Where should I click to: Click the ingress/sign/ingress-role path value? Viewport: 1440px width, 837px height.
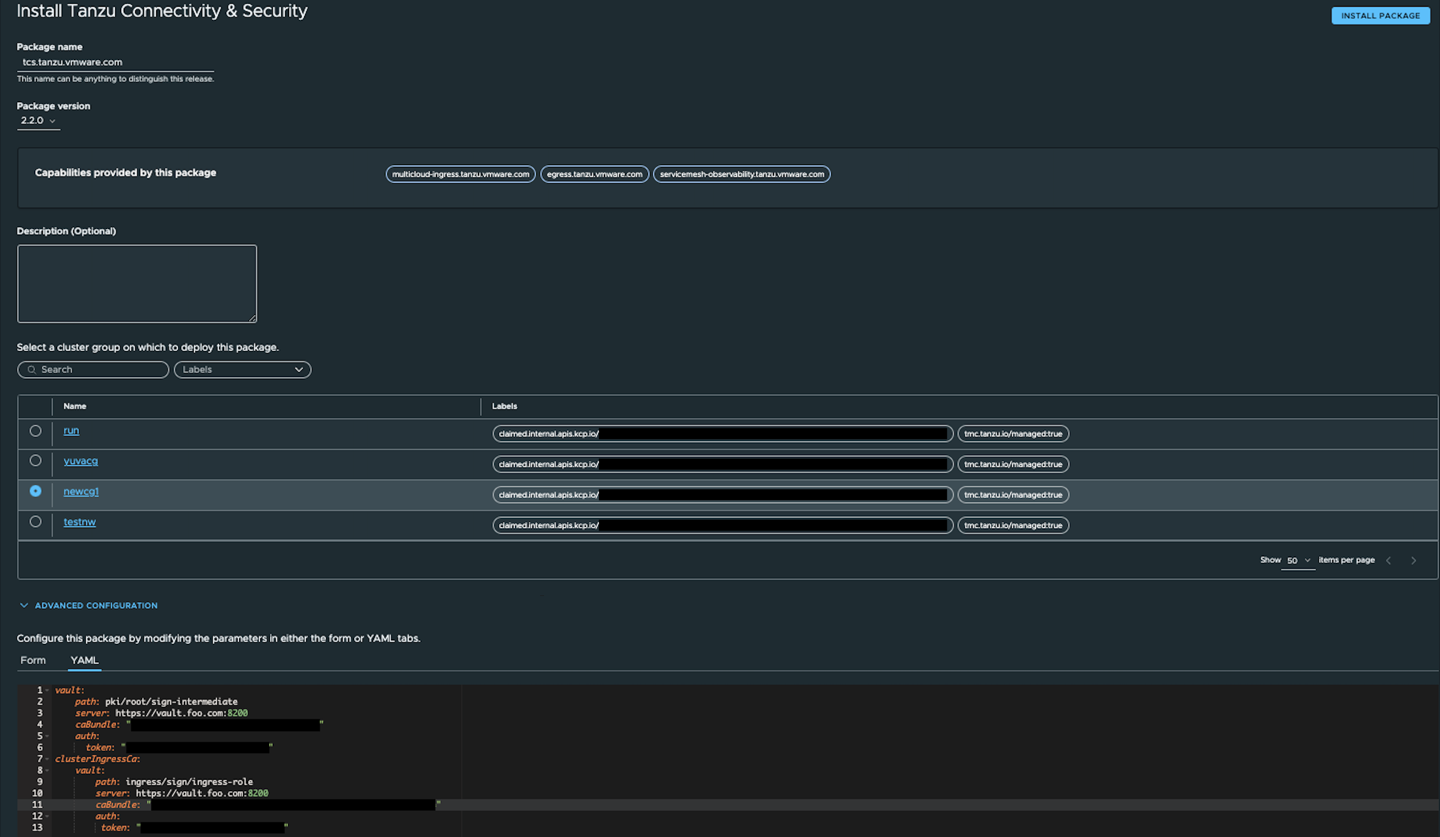coord(189,782)
